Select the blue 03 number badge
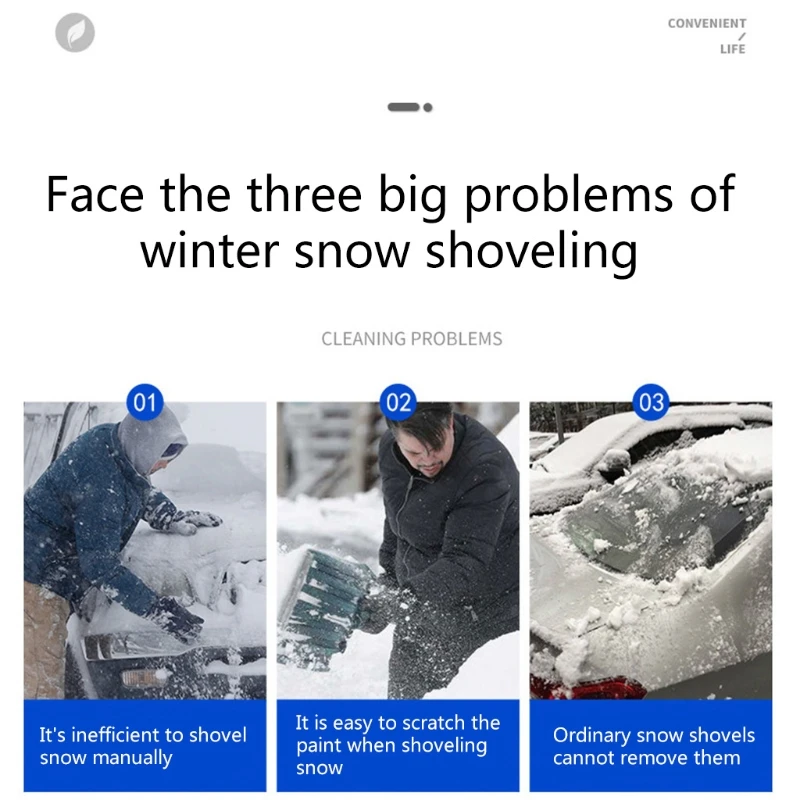 tap(651, 402)
